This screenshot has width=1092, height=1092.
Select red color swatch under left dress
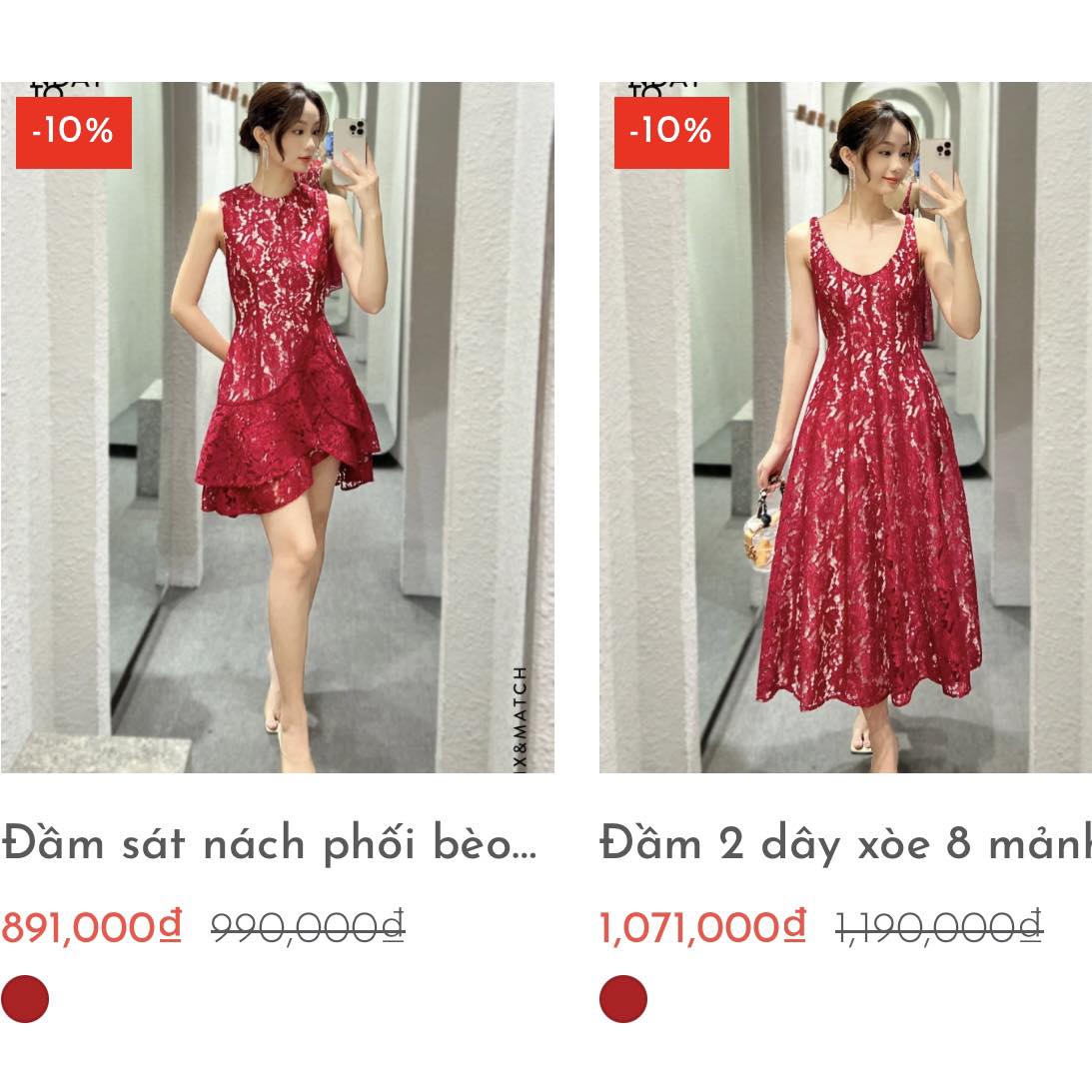[x=25, y=999]
